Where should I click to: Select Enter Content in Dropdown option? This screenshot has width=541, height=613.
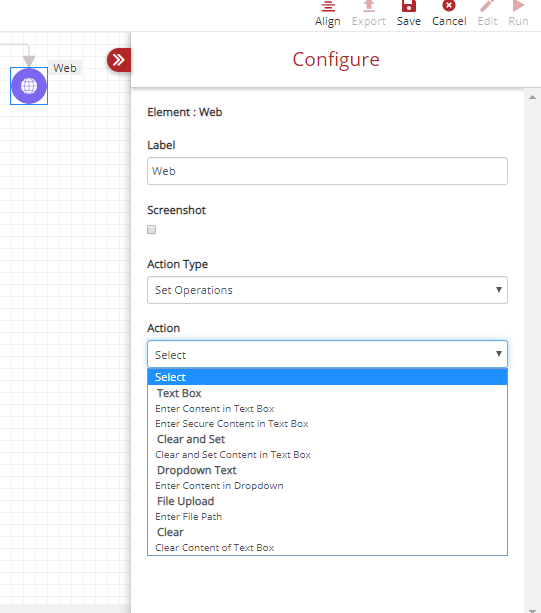pyautogui.click(x=219, y=486)
